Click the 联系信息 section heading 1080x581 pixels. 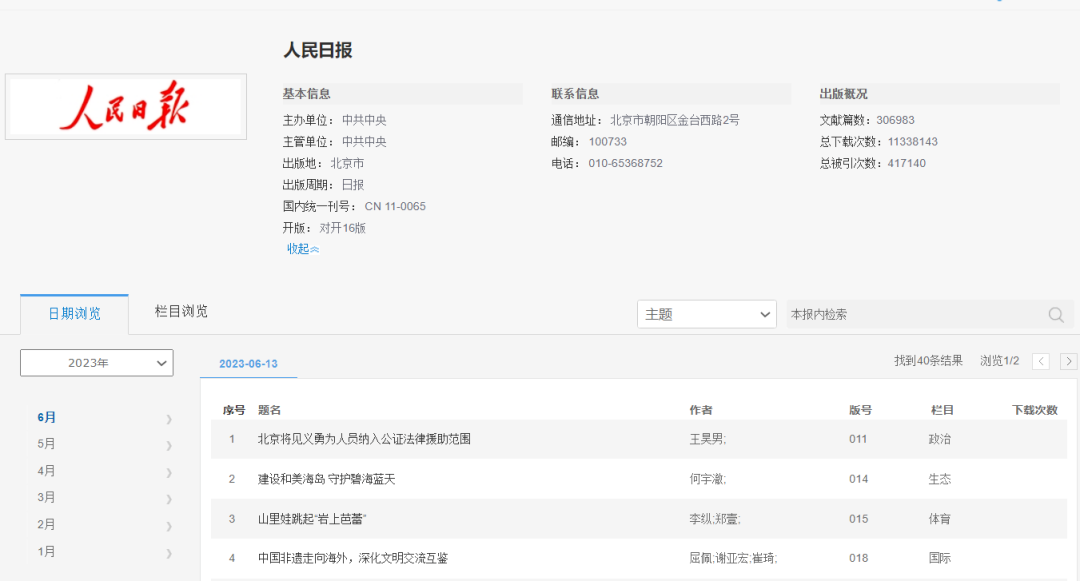[x=575, y=94]
